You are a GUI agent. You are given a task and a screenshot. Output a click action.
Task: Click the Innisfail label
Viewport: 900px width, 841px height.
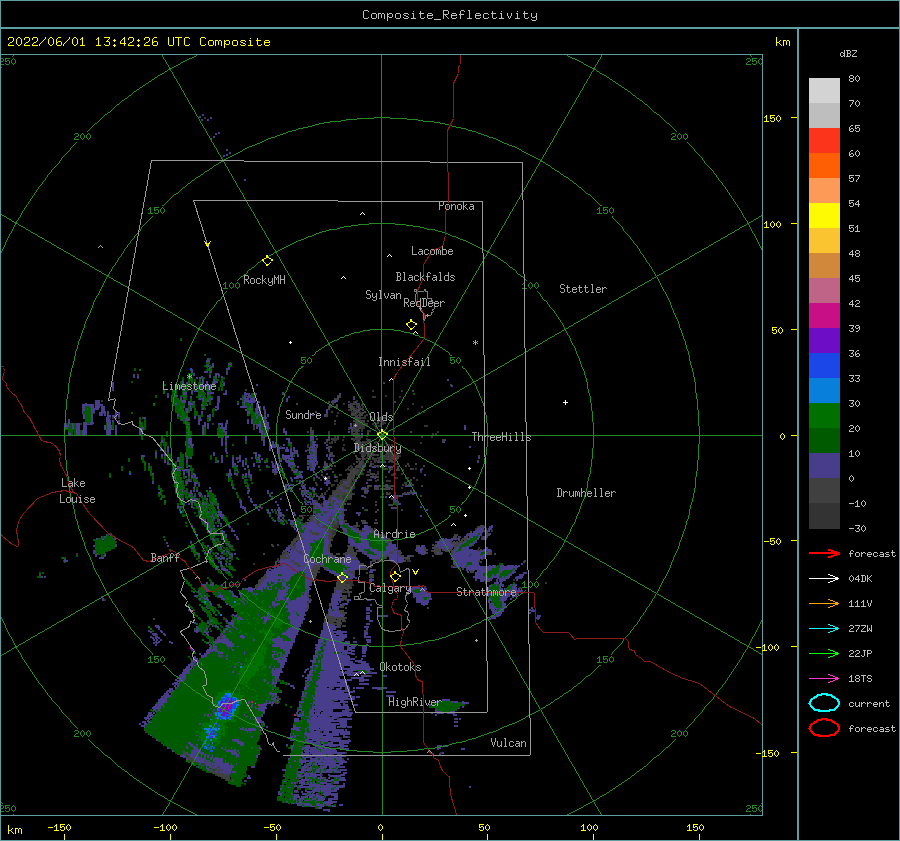coord(404,362)
